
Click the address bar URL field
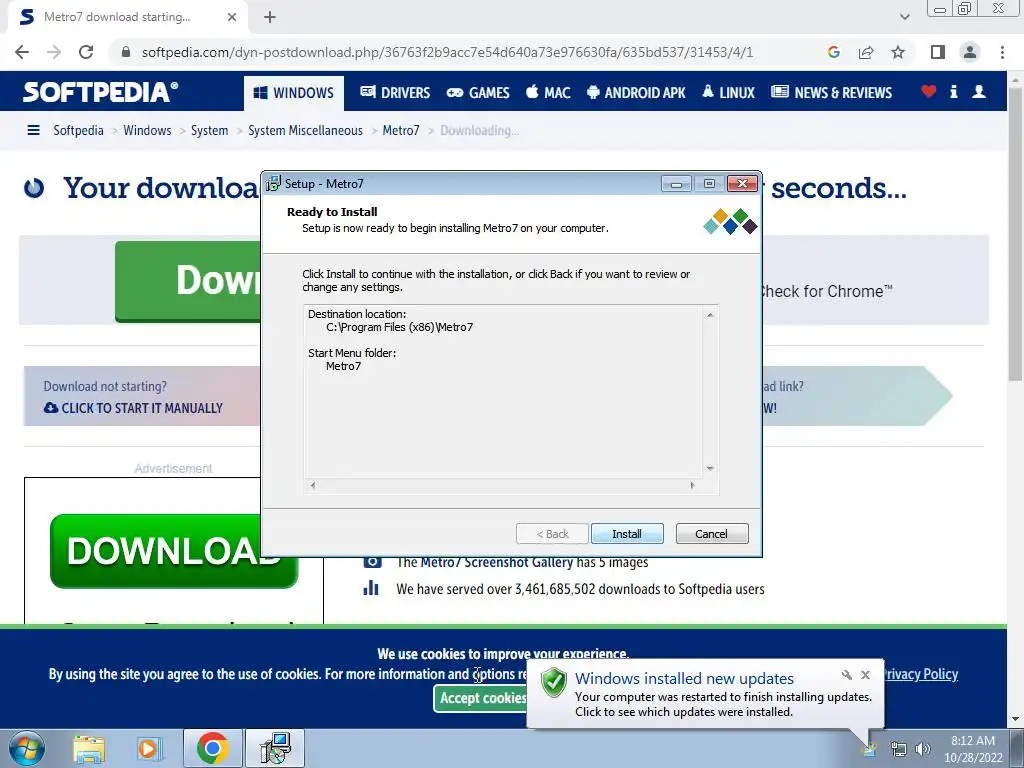click(447, 52)
